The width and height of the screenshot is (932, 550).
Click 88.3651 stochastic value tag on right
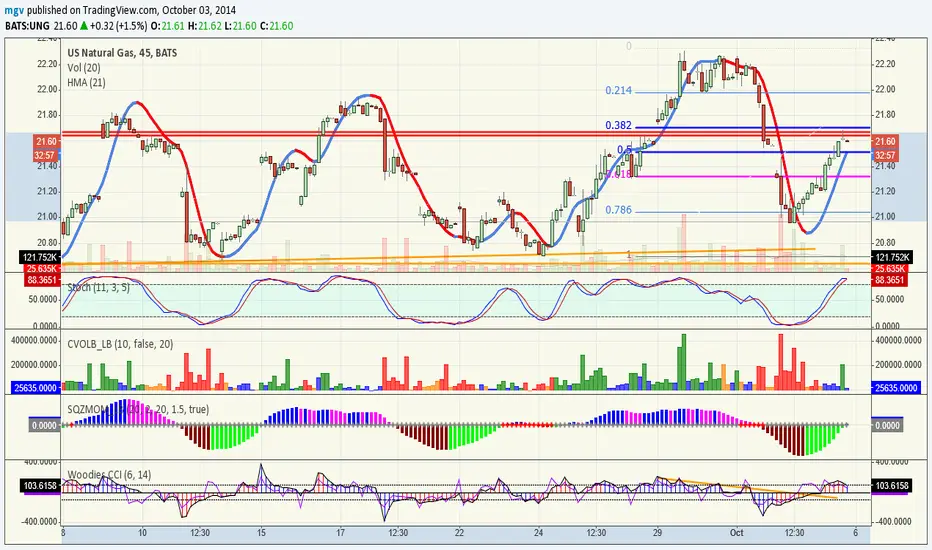(x=889, y=279)
